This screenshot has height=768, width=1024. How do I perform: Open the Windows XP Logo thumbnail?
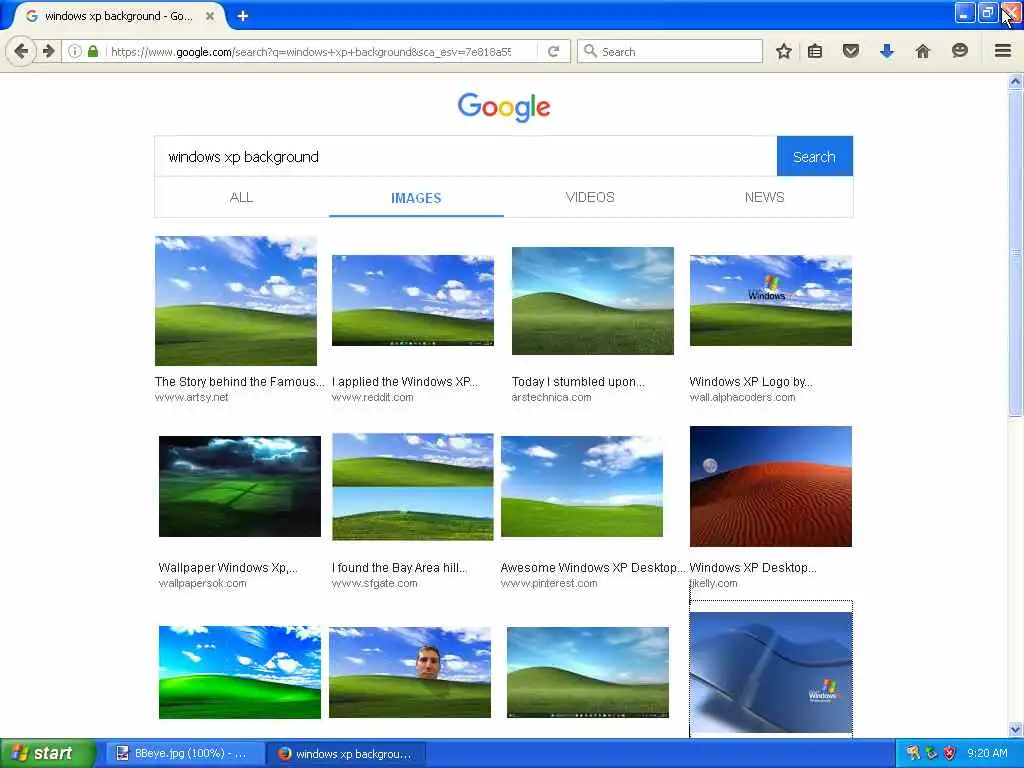click(x=771, y=300)
